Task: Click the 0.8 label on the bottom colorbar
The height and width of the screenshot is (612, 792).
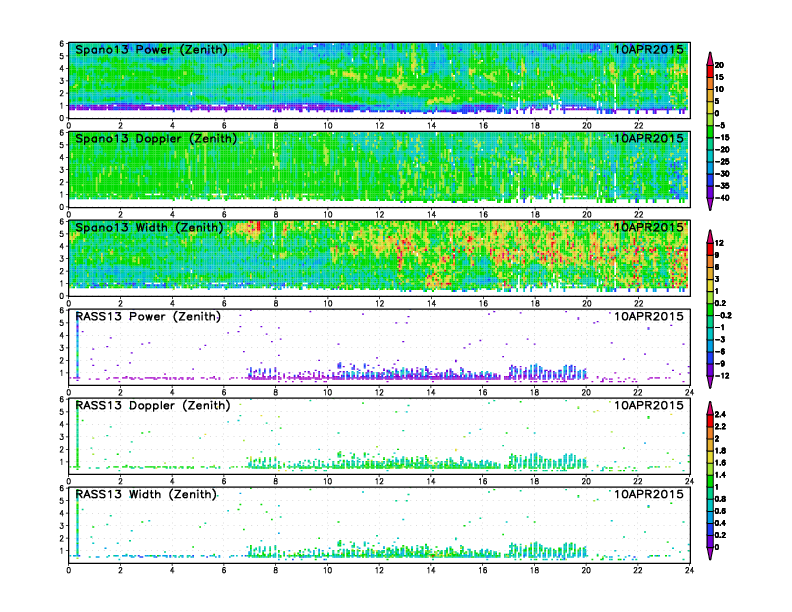Action: click(720, 499)
